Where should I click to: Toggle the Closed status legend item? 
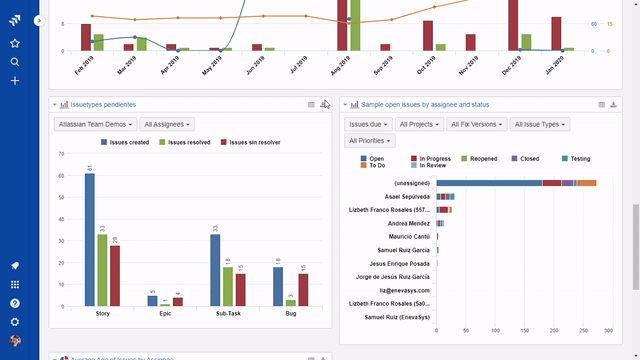coord(525,158)
